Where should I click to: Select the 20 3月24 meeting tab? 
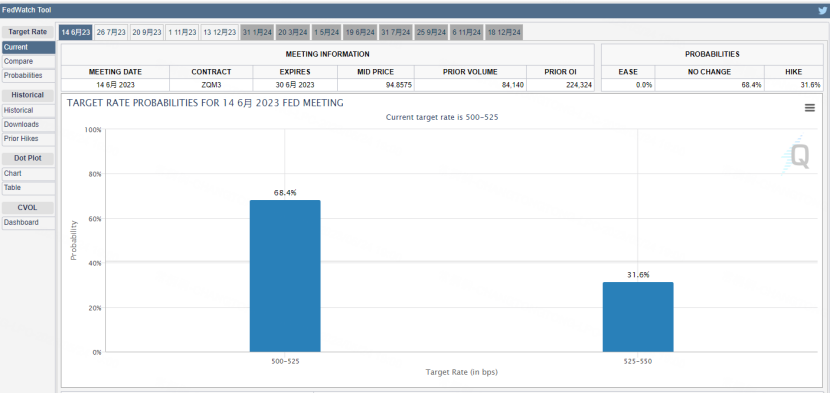click(x=293, y=32)
